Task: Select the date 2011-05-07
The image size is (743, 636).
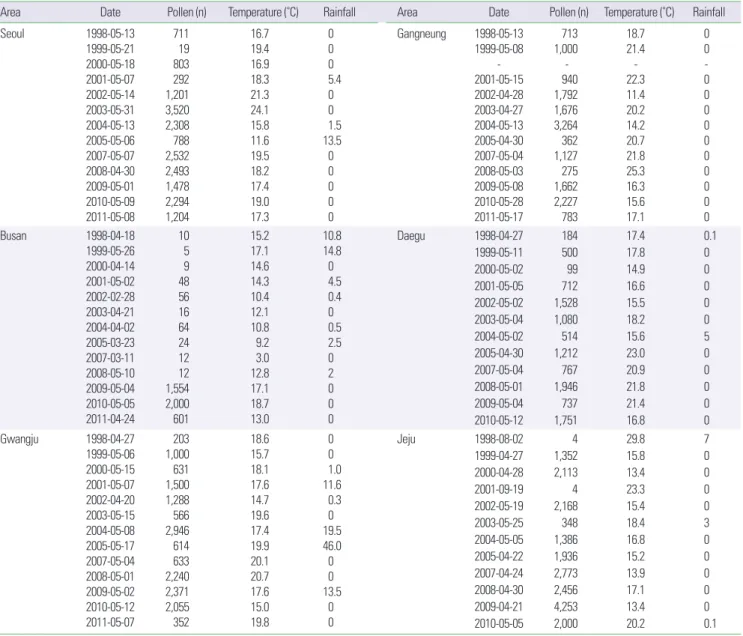Action: (110, 622)
